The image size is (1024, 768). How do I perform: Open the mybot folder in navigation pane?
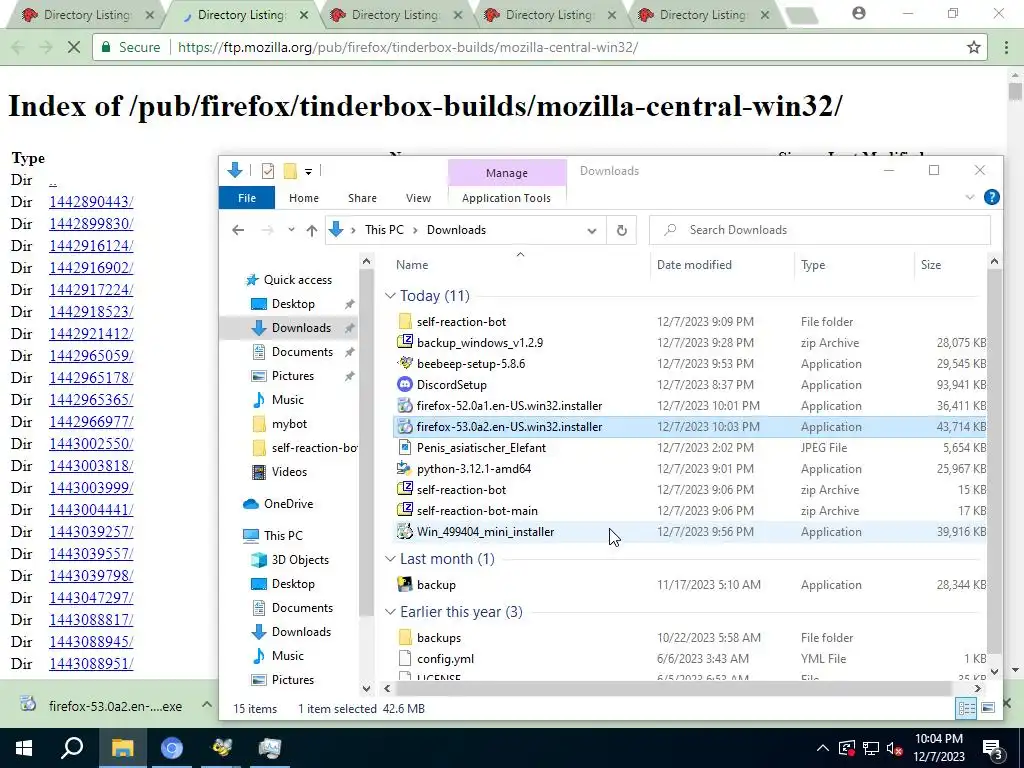coord(289,423)
